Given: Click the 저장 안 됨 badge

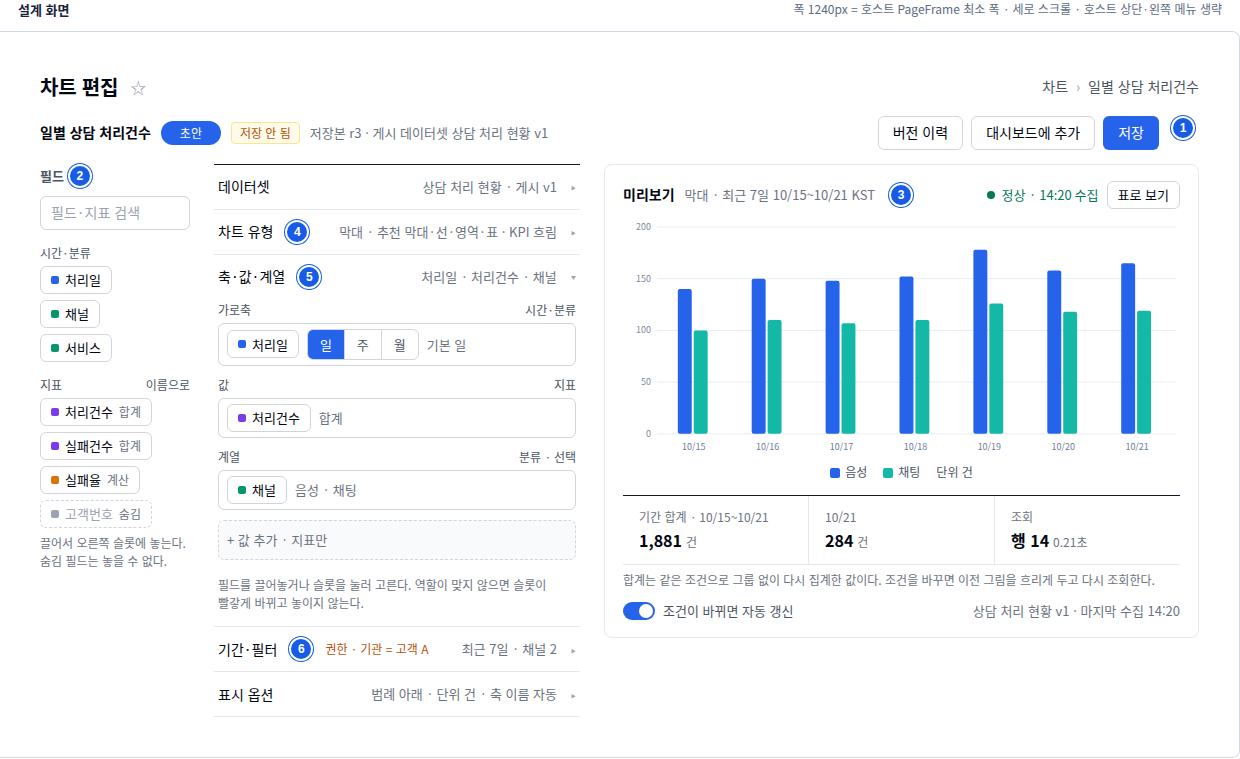Looking at the screenshot, I should pyautogui.click(x=265, y=133).
